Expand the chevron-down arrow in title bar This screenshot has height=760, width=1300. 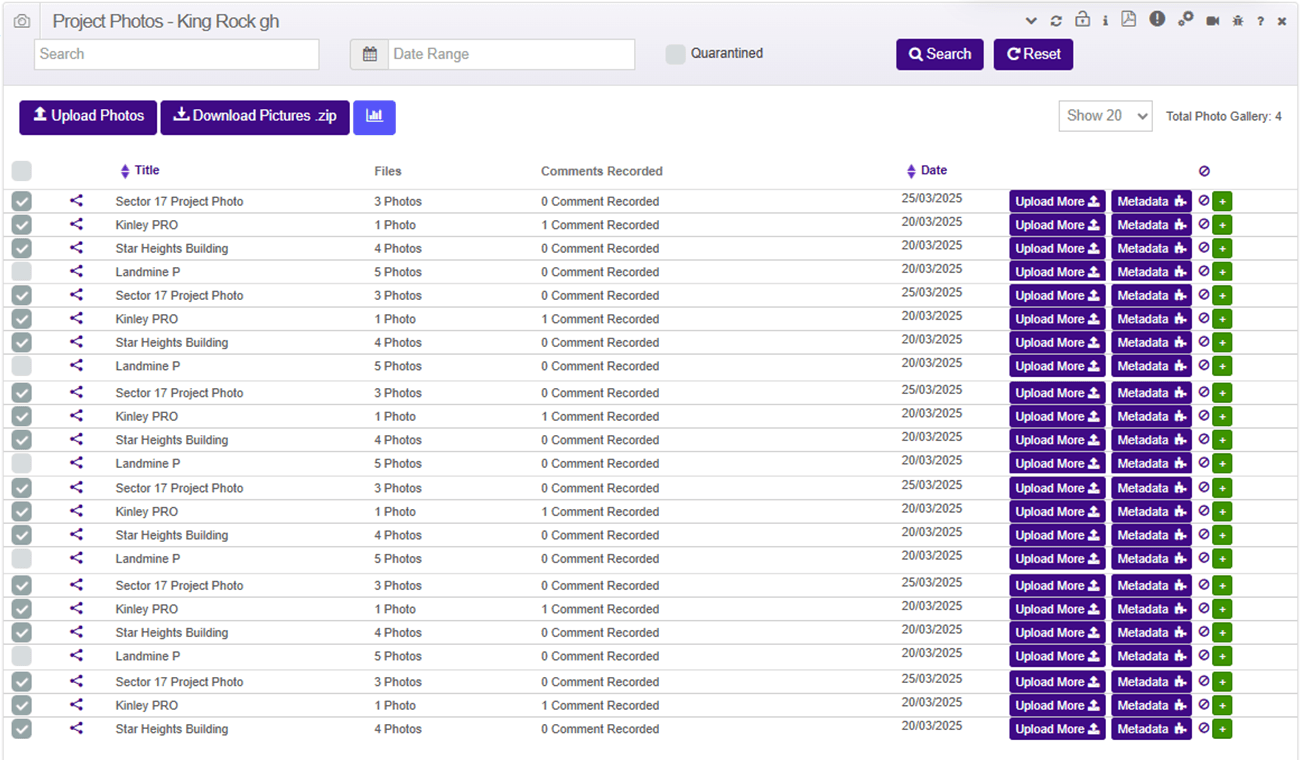tap(1031, 21)
